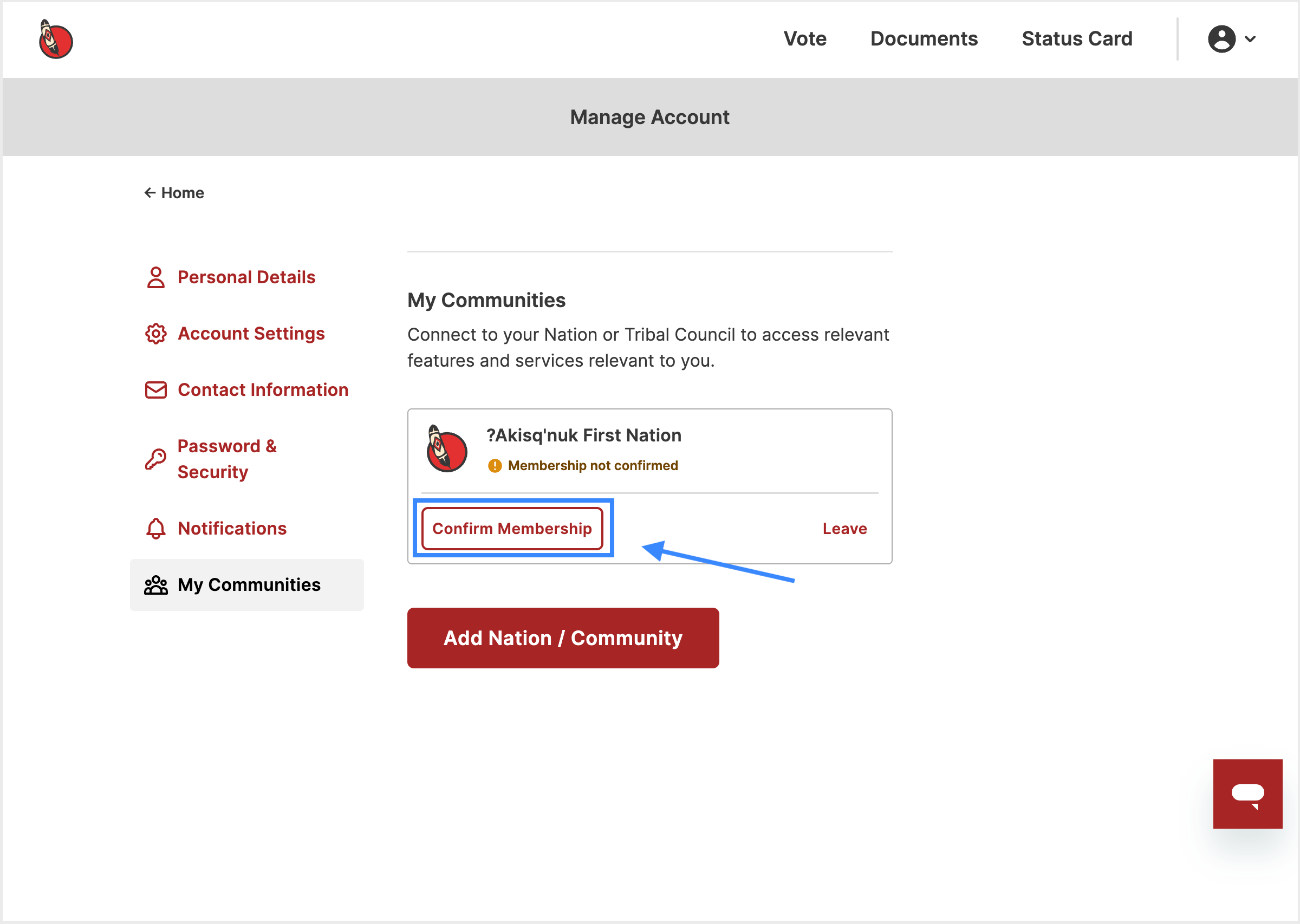
Task: Click Add Nation / Community button
Action: click(x=563, y=638)
